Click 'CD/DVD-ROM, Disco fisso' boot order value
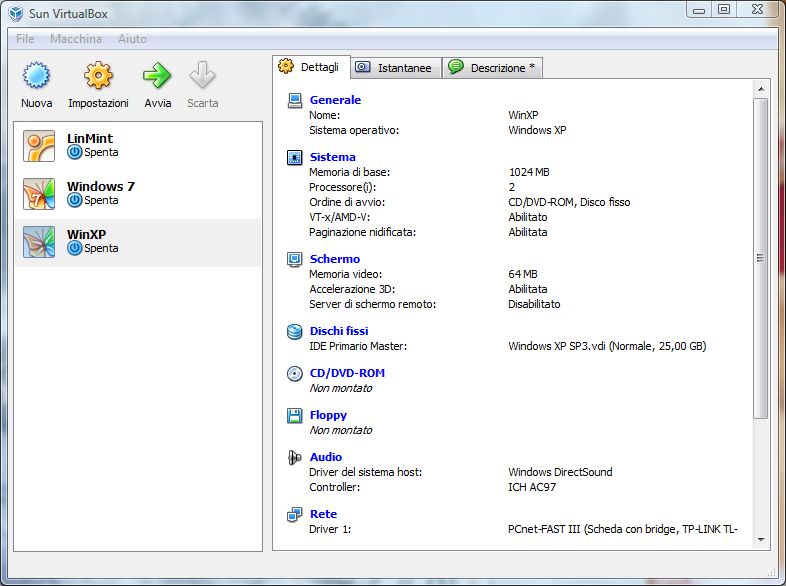Screen dimensions: 786x586 [x=569, y=202]
